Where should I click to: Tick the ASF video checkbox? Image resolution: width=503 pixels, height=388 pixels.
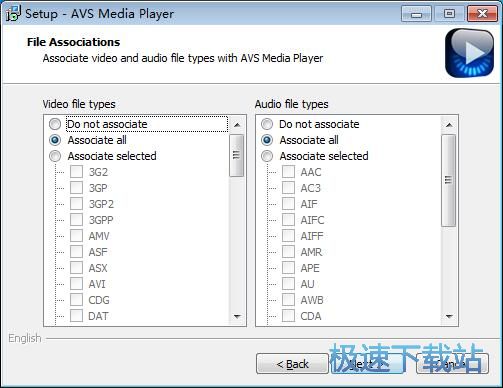coord(76,252)
